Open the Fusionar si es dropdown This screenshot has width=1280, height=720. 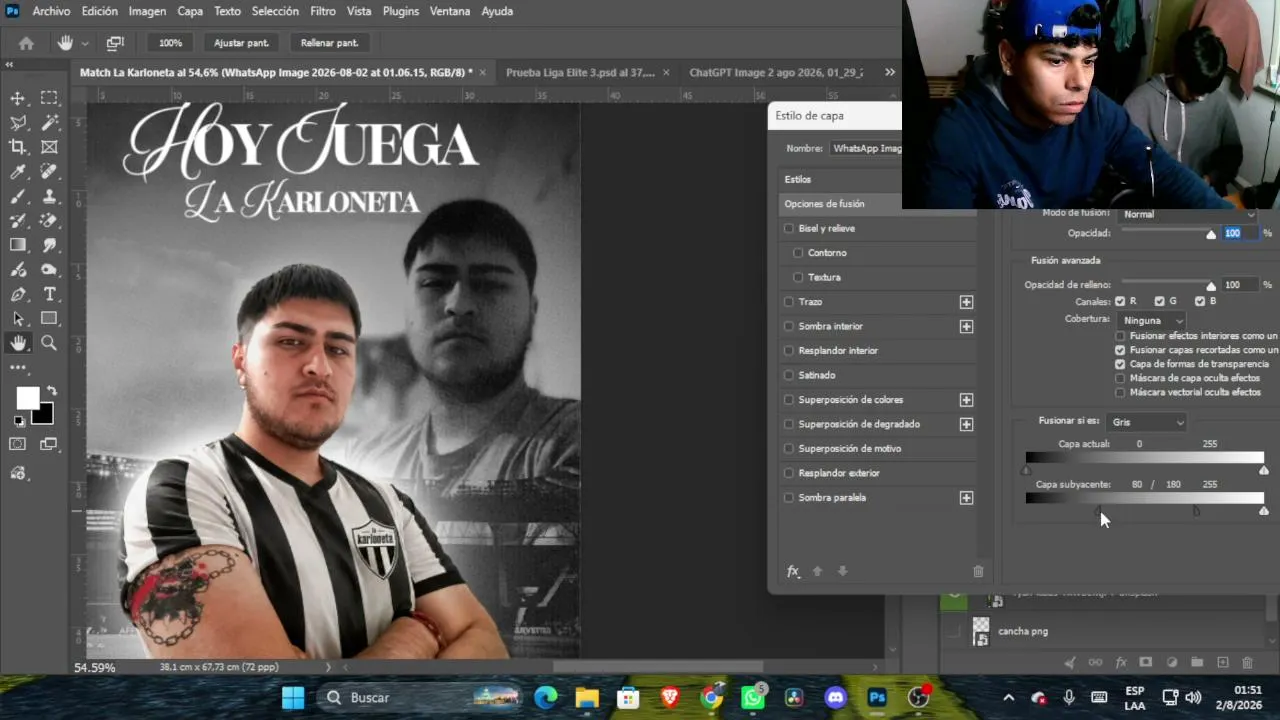point(1147,422)
